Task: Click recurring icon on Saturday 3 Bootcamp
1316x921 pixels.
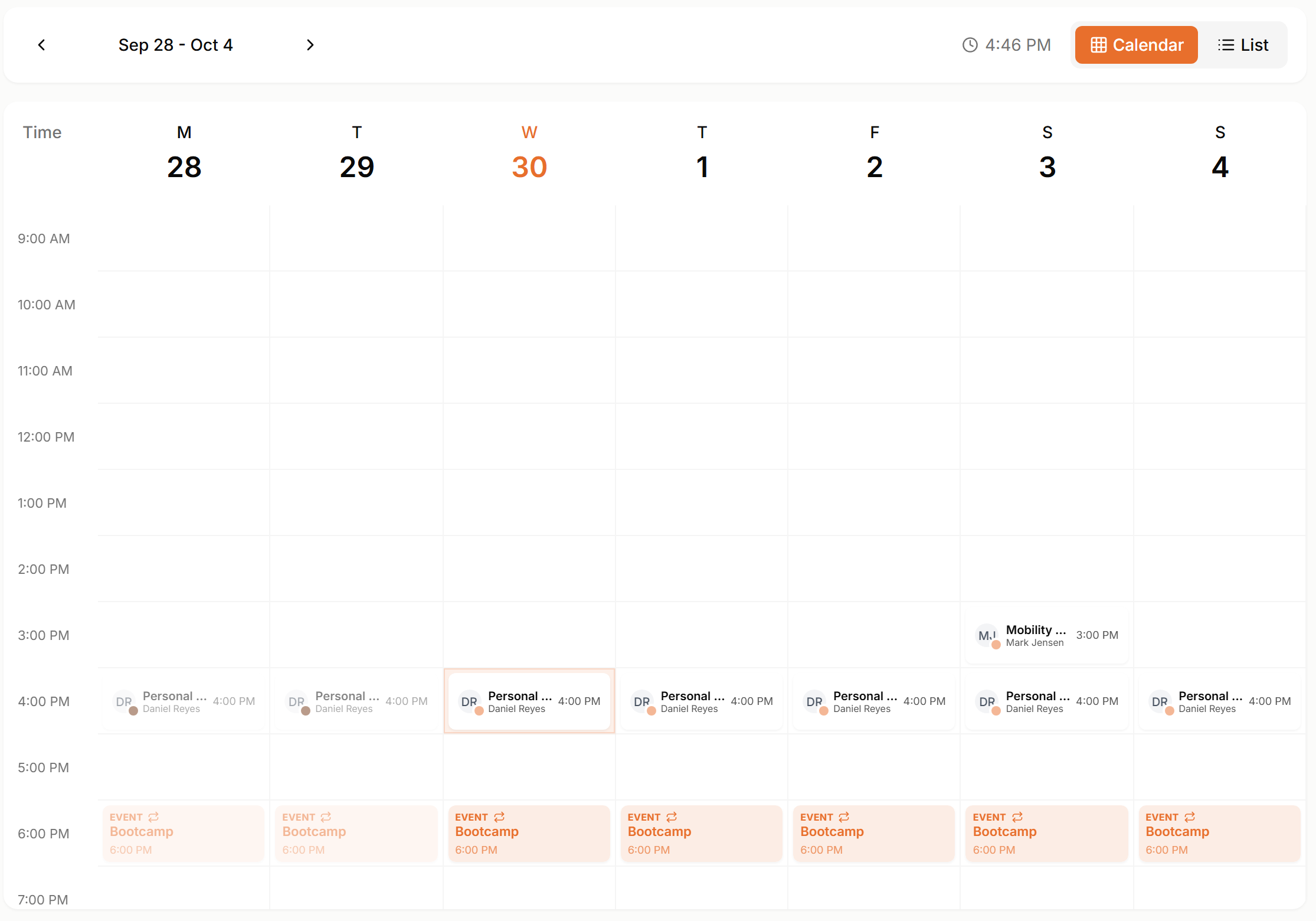Action: coord(1017,817)
